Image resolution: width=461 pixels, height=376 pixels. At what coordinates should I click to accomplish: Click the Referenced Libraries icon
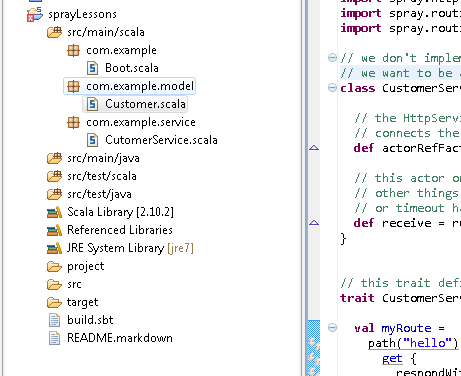(x=54, y=230)
